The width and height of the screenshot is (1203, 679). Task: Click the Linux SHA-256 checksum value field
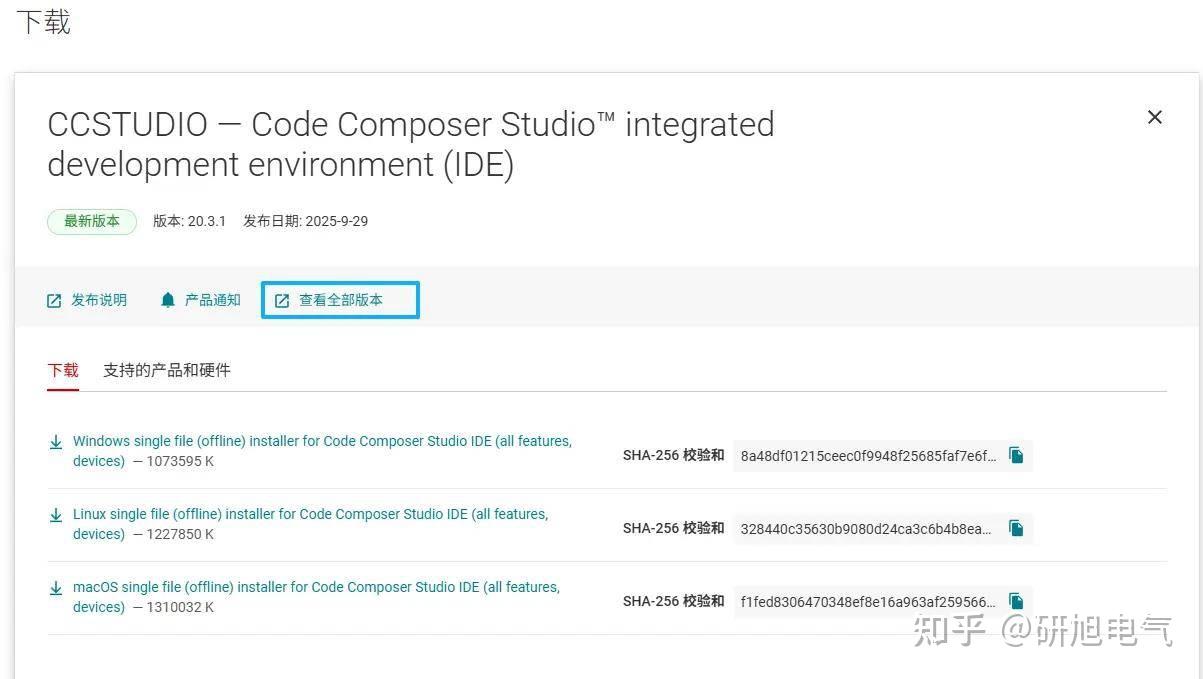point(866,528)
